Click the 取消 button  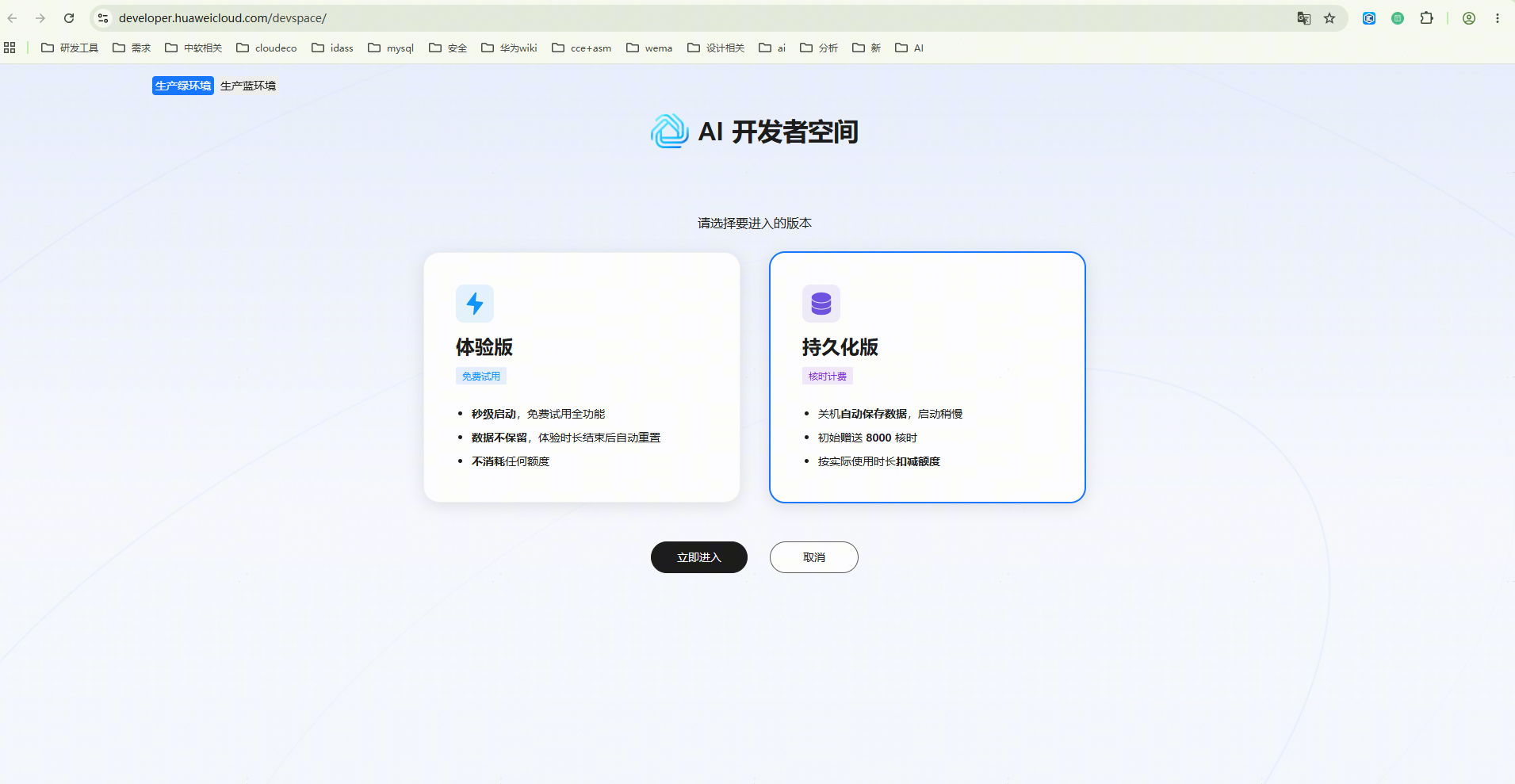point(814,557)
